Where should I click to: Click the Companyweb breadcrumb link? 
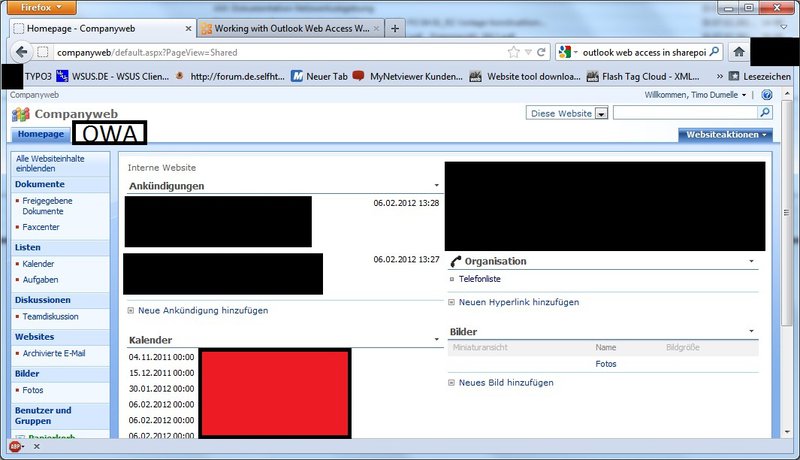pyautogui.click(x=34, y=95)
